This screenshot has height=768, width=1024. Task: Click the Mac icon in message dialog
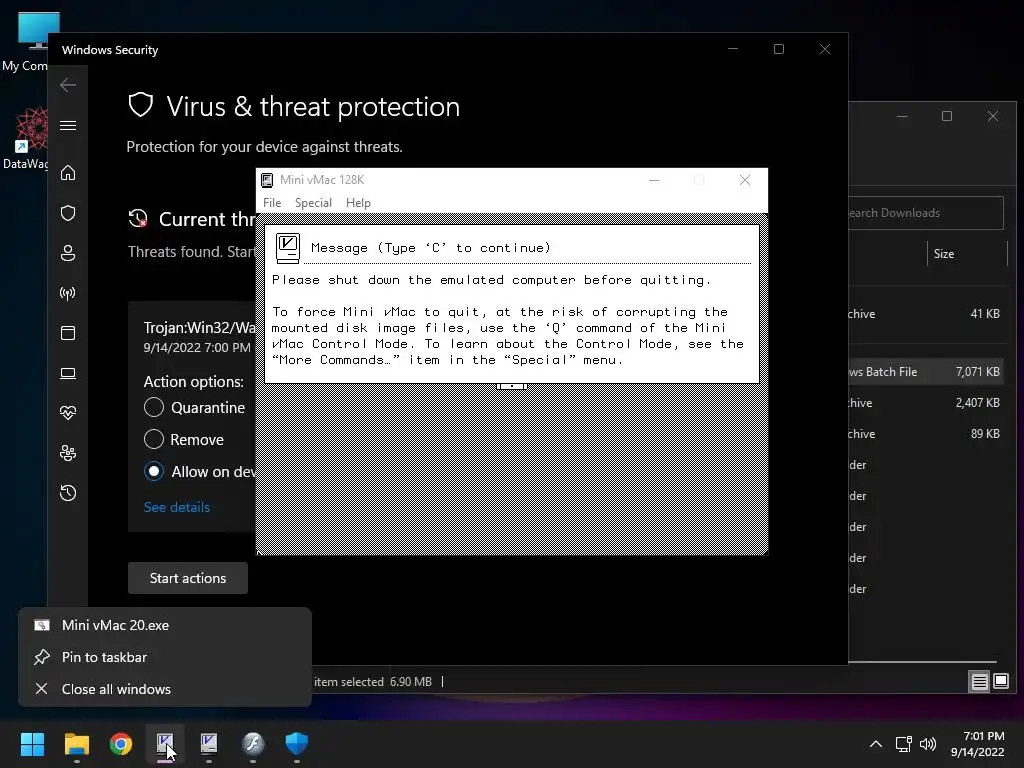pos(287,248)
